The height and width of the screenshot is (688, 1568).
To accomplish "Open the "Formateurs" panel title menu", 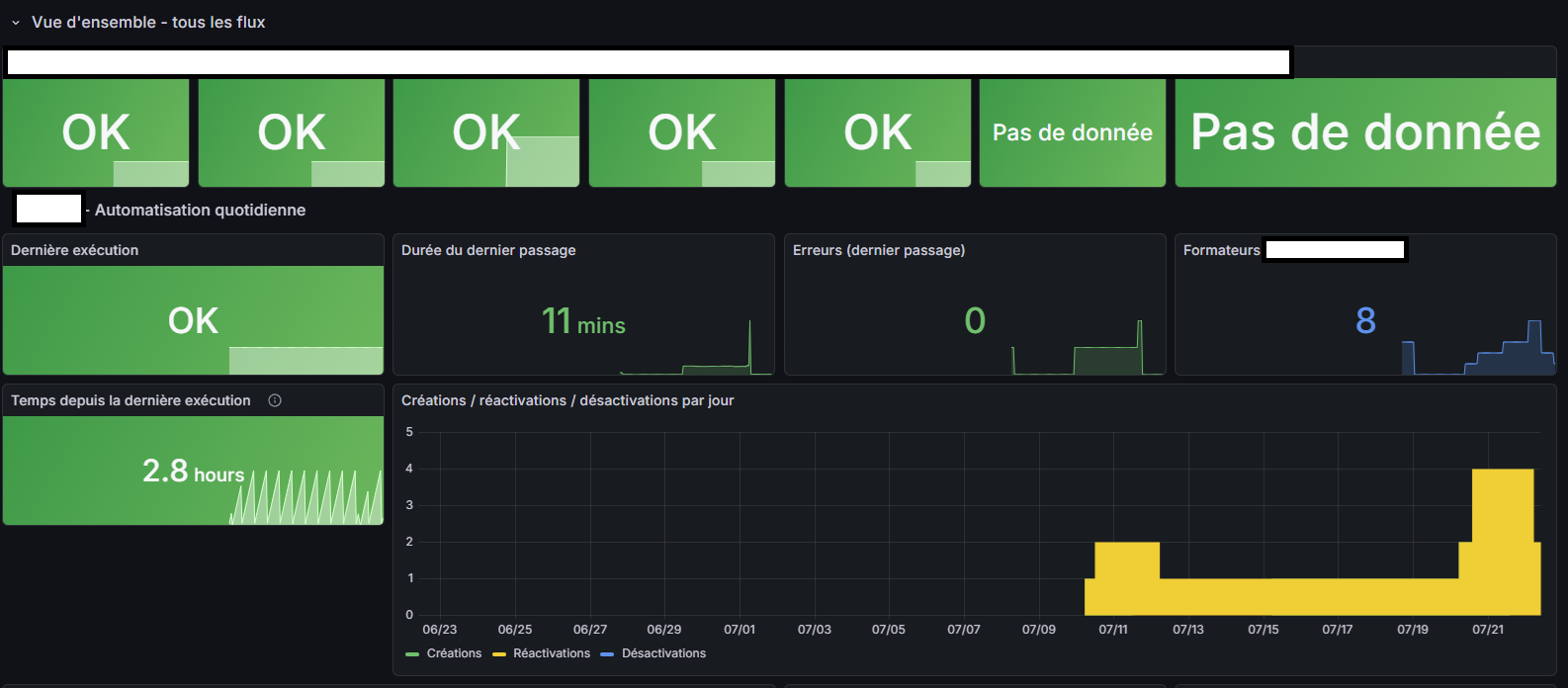I will tap(1222, 250).
